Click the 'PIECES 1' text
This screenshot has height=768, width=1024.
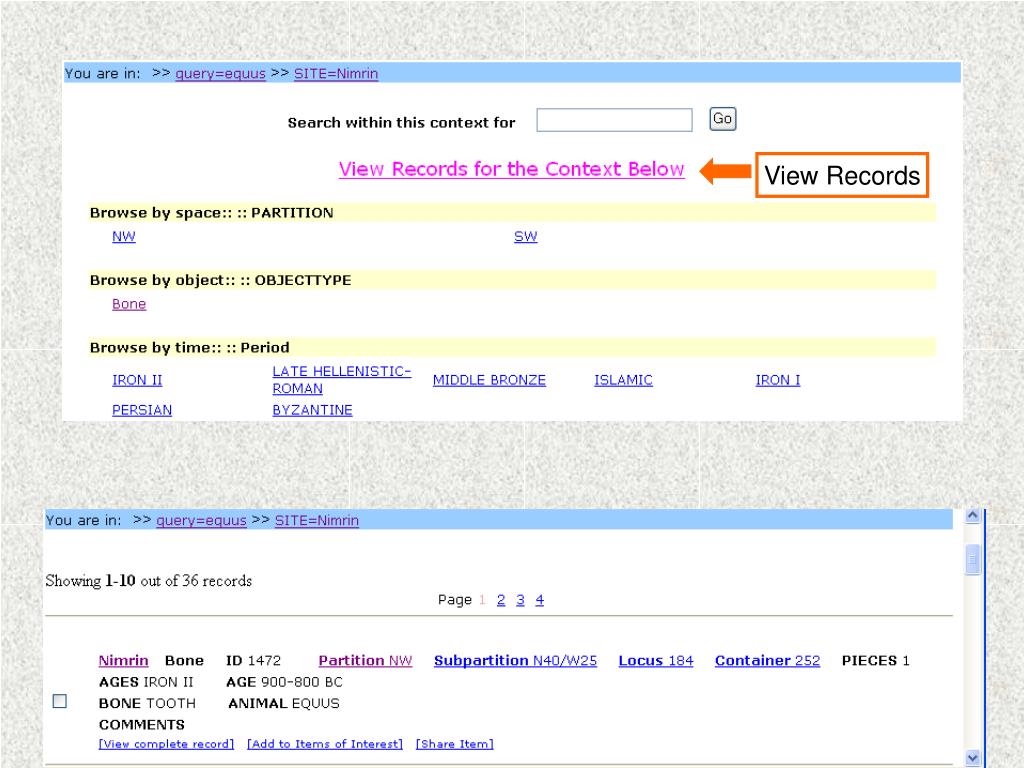[x=875, y=660]
